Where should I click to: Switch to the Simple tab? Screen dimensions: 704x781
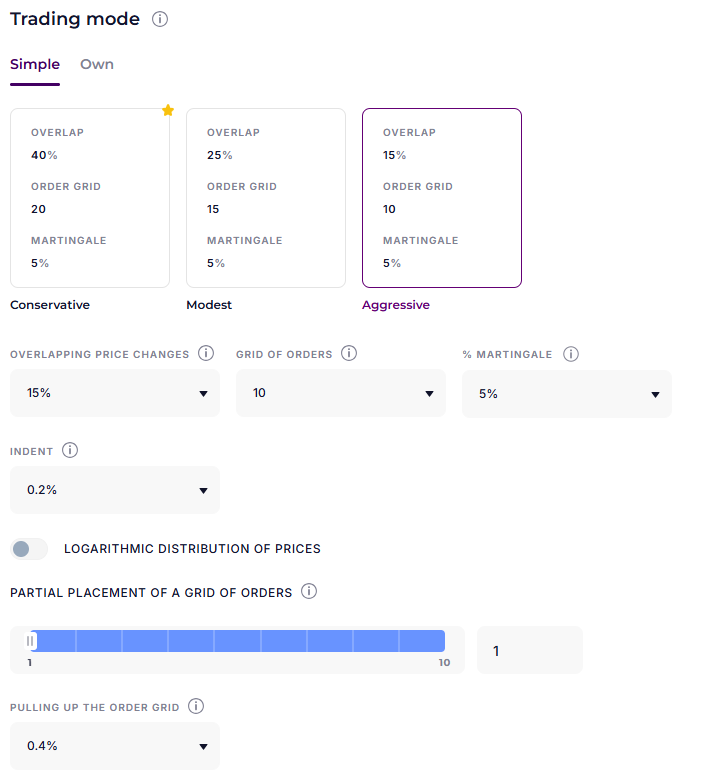point(35,65)
